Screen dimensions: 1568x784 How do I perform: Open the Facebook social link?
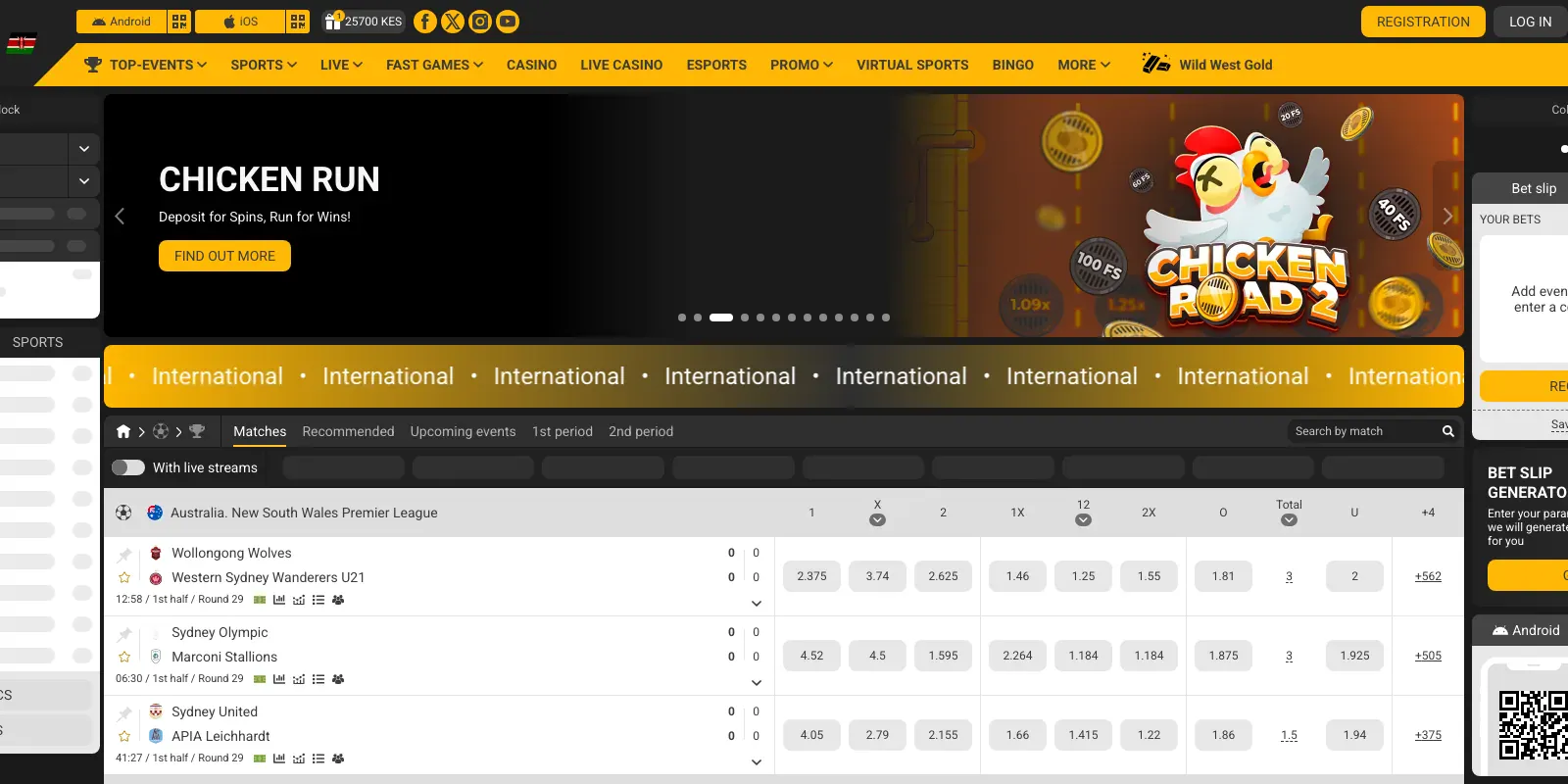[x=425, y=22]
